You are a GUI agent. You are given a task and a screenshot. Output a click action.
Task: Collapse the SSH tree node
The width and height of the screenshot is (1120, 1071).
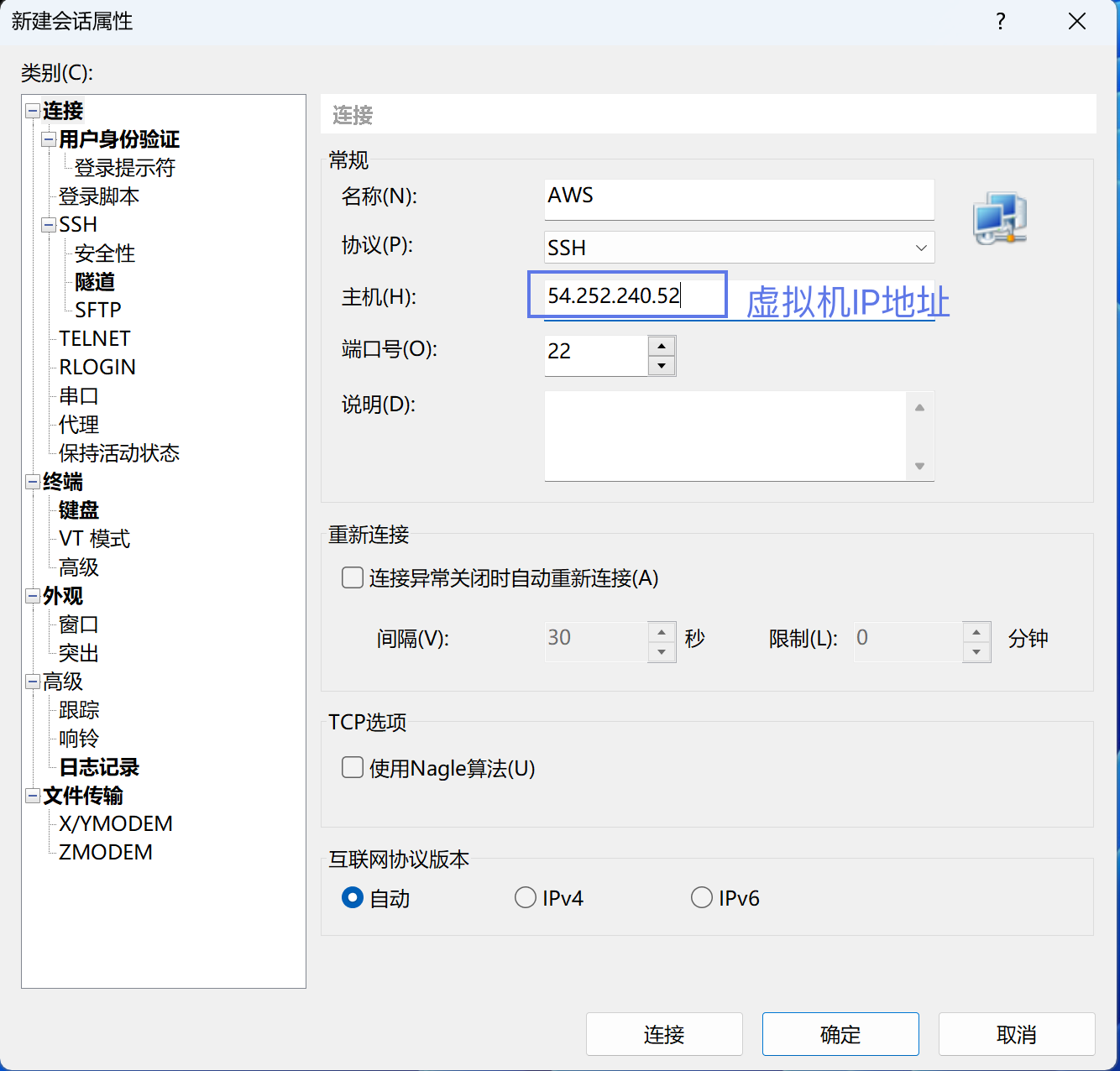pyautogui.click(x=49, y=225)
